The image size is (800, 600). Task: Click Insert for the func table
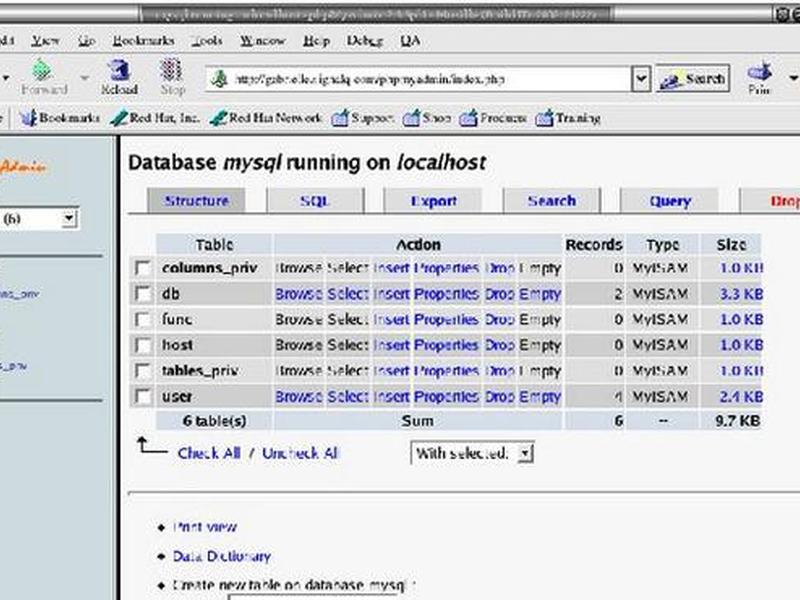(391, 319)
